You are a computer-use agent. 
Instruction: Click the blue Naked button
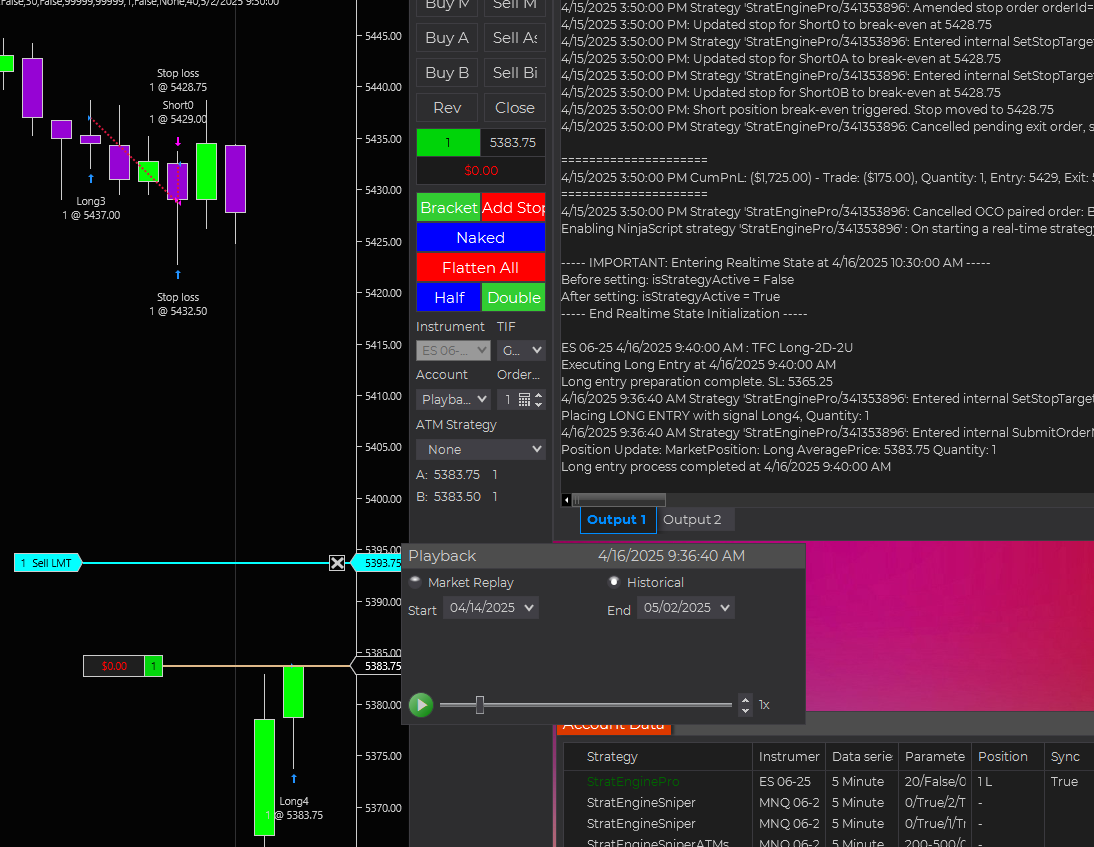pyautogui.click(x=481, y=237)
